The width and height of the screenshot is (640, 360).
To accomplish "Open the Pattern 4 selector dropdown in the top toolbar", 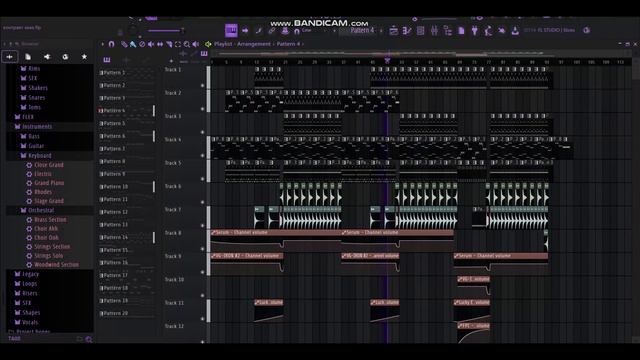I will [362, 30].
